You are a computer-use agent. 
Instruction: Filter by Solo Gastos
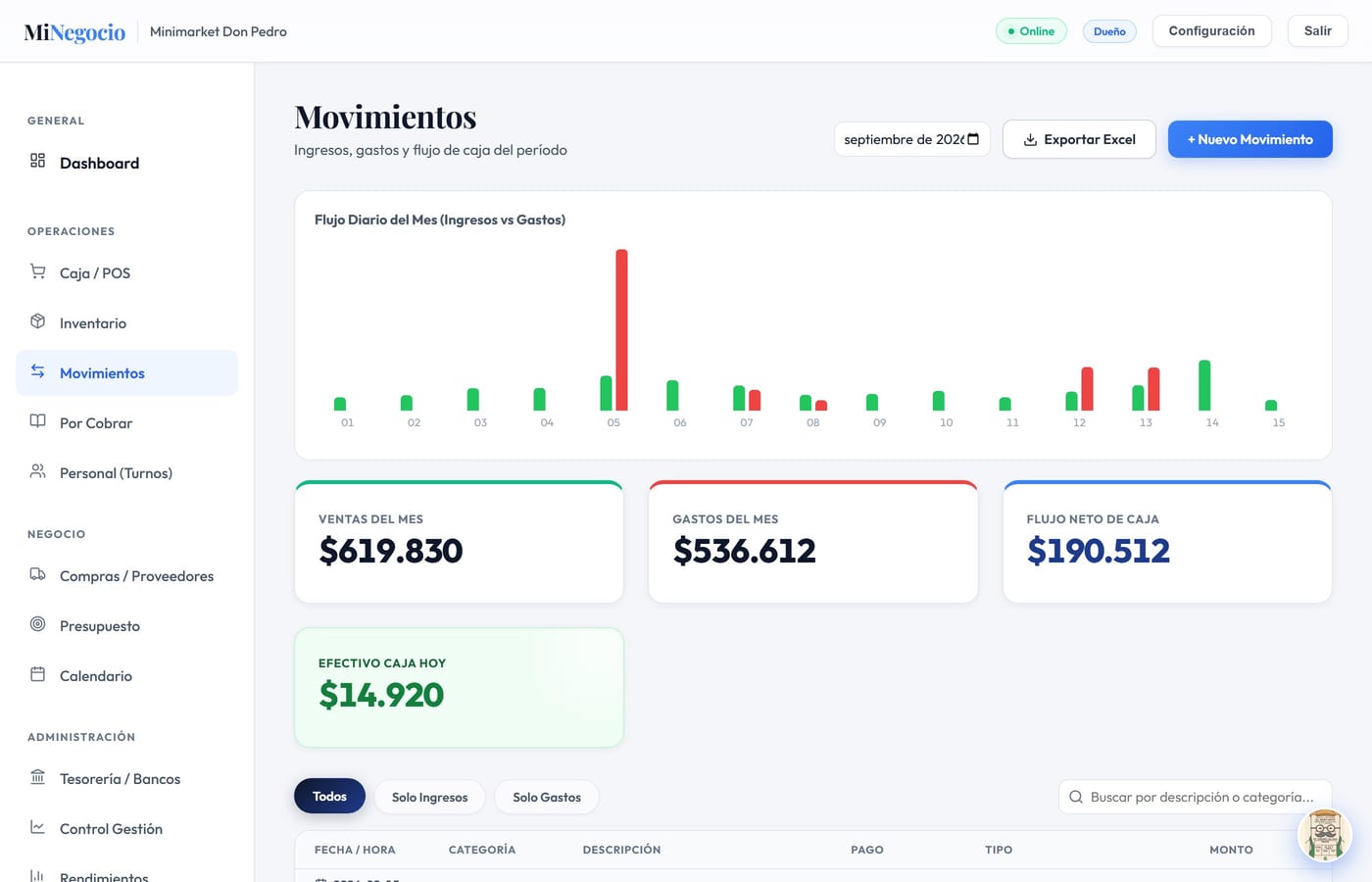[547, 797]
